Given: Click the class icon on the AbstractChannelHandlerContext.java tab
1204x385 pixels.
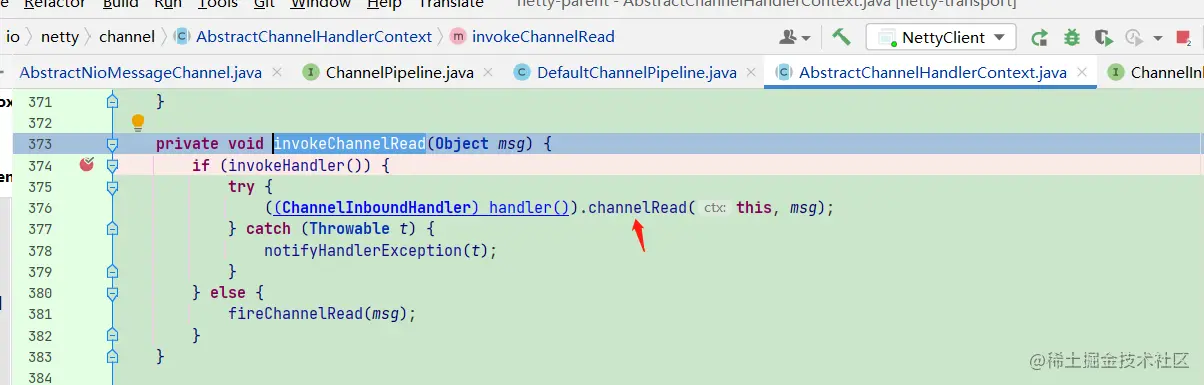Looking at the screenshot, I should (x=784, y=72).
